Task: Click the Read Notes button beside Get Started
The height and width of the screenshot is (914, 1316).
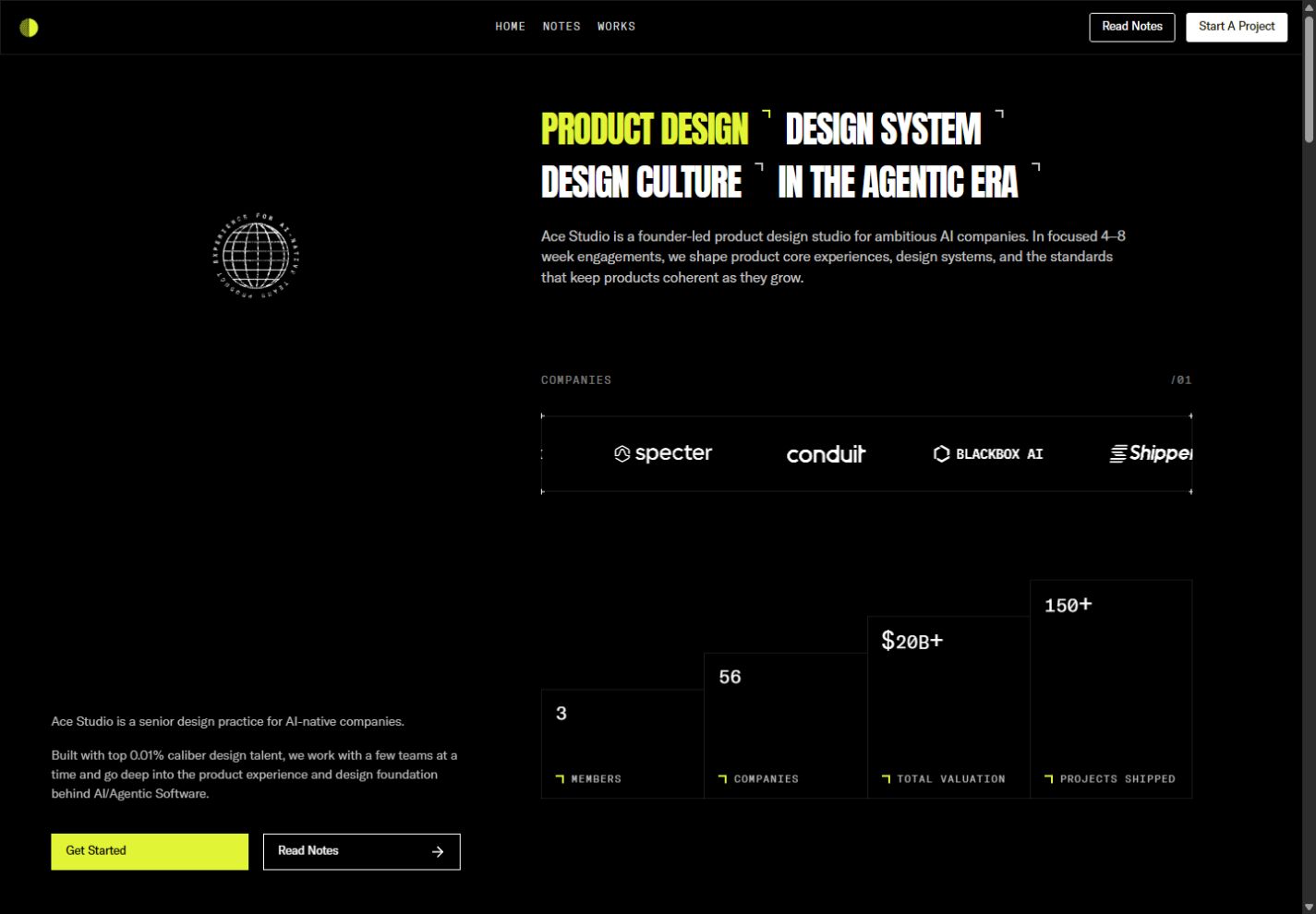Action: 362,851
